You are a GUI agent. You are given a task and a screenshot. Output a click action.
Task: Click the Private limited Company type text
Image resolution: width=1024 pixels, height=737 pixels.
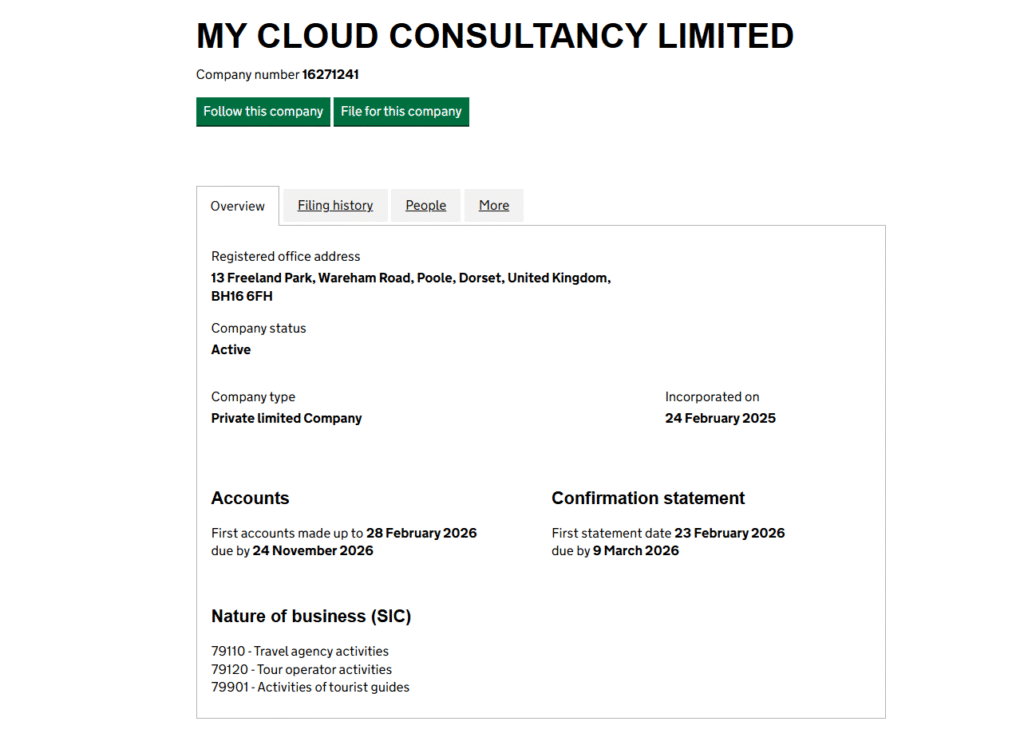tap(286, 418)
